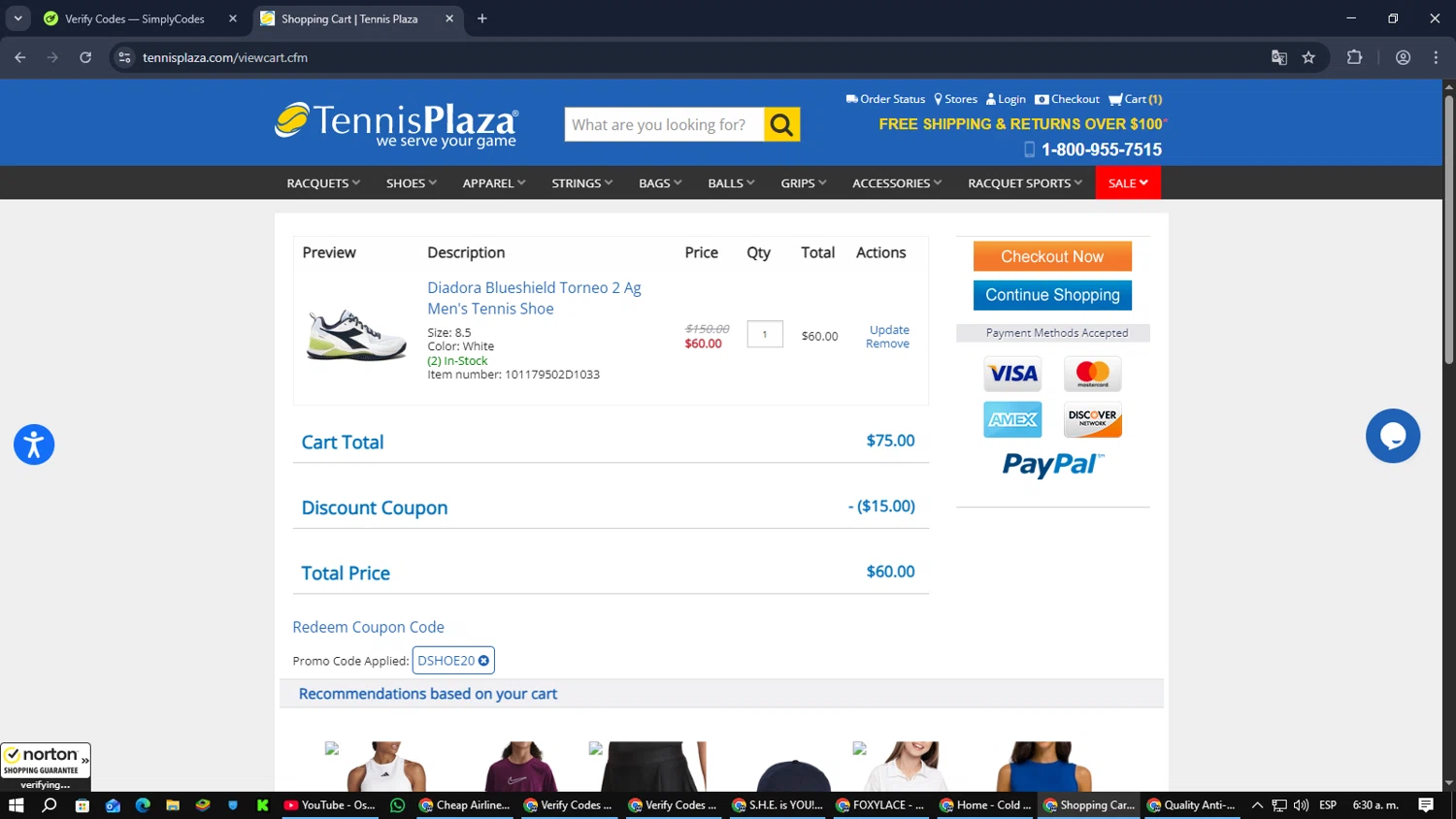View site information icon in address bar

tap(124, 57)
